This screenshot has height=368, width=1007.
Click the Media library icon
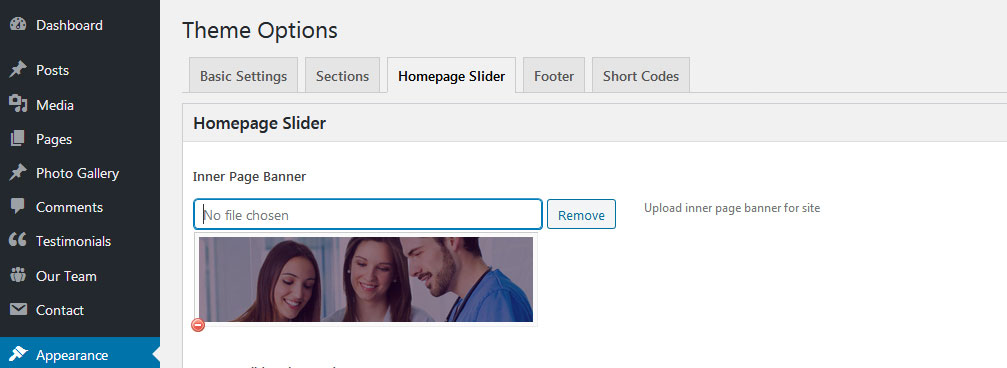[x=18, y=105]
